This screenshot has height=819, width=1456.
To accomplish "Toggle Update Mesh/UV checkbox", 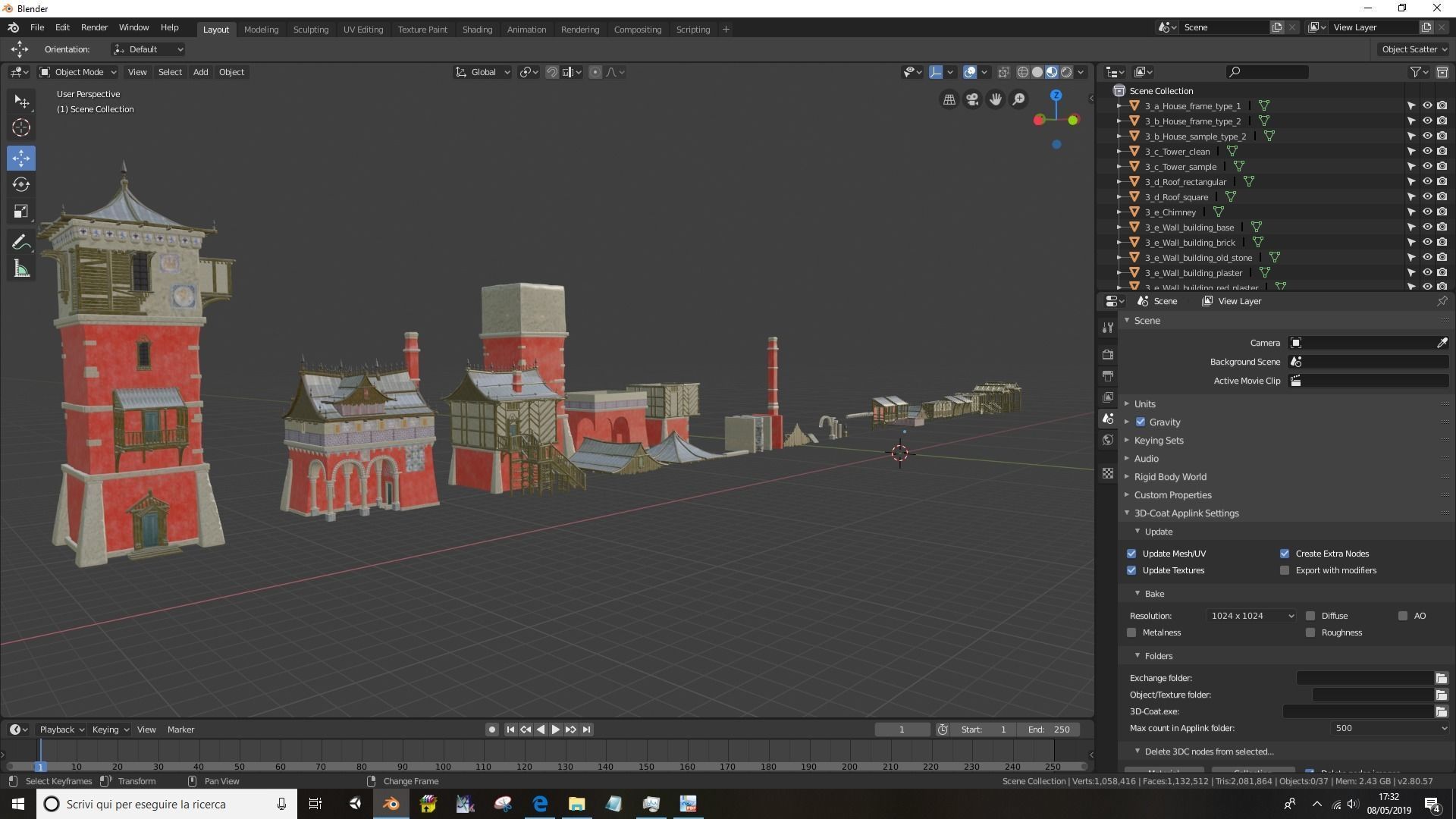I will pyautogui.click(x=1131, y=554).
